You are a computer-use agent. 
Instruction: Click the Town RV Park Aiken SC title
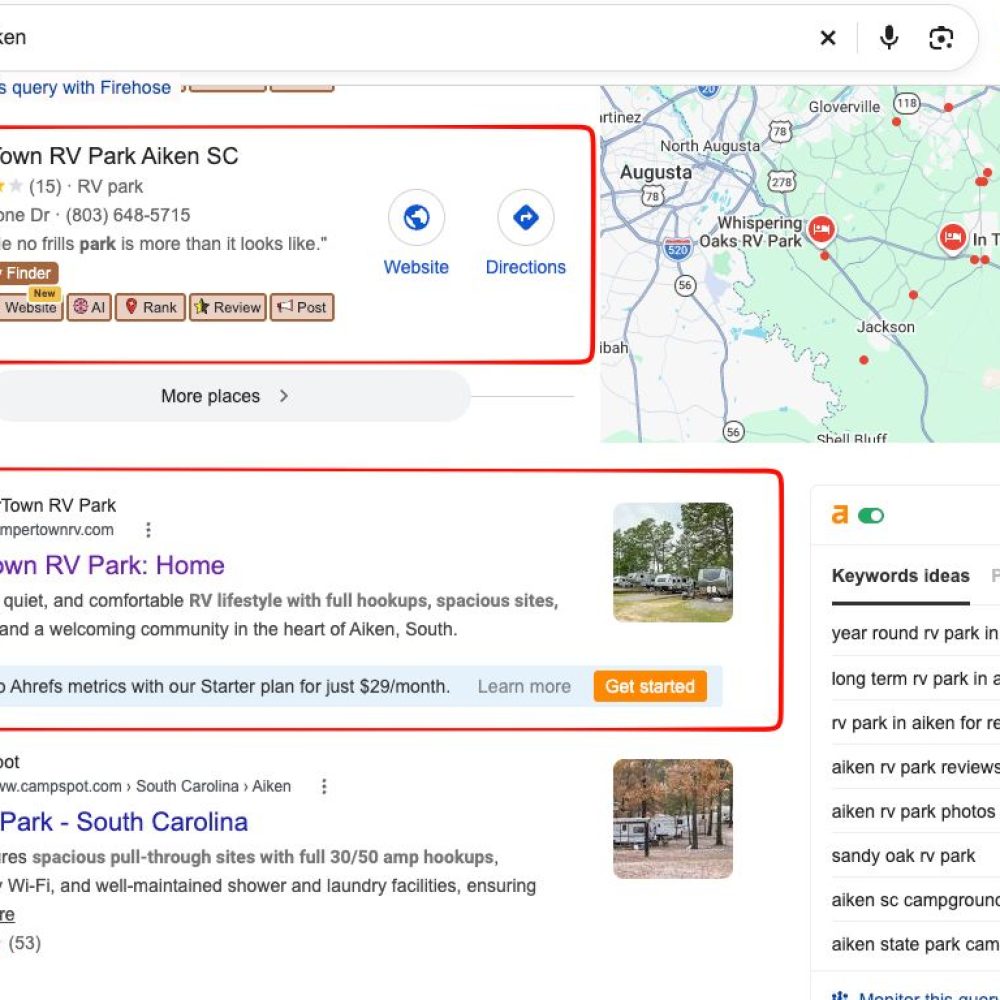pos(118,156)
